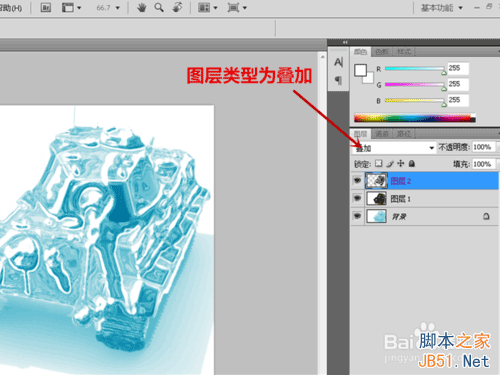
Task: Select the 背景 layer thumbnail
Action: pyautogui.click(x=376, y=216)
